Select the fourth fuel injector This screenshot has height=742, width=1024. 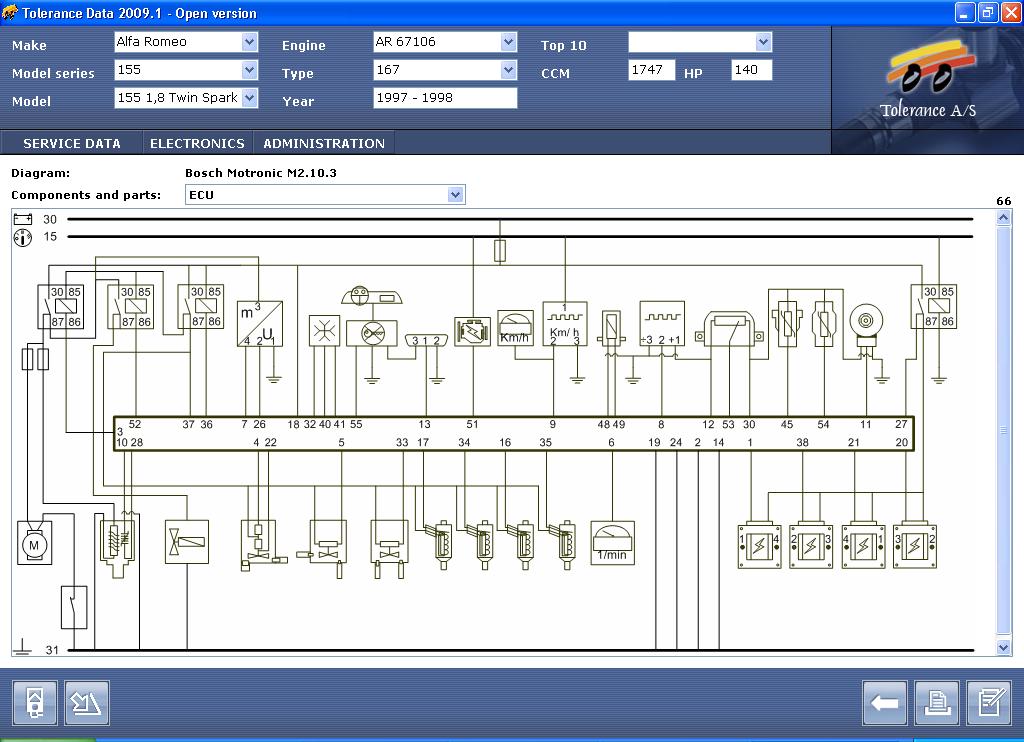[564, 544]
